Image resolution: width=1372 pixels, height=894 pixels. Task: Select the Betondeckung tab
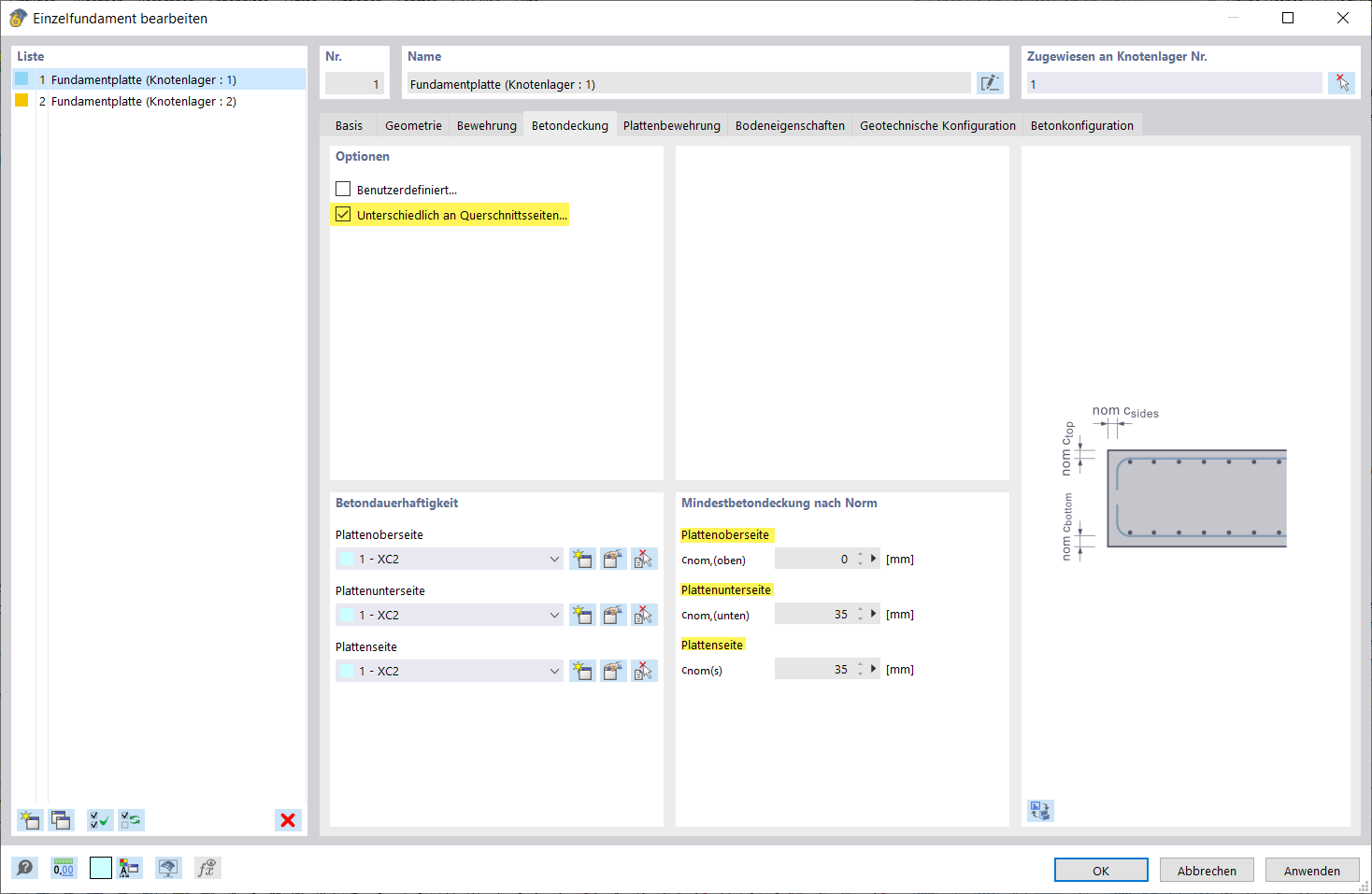tap(569, 125)
